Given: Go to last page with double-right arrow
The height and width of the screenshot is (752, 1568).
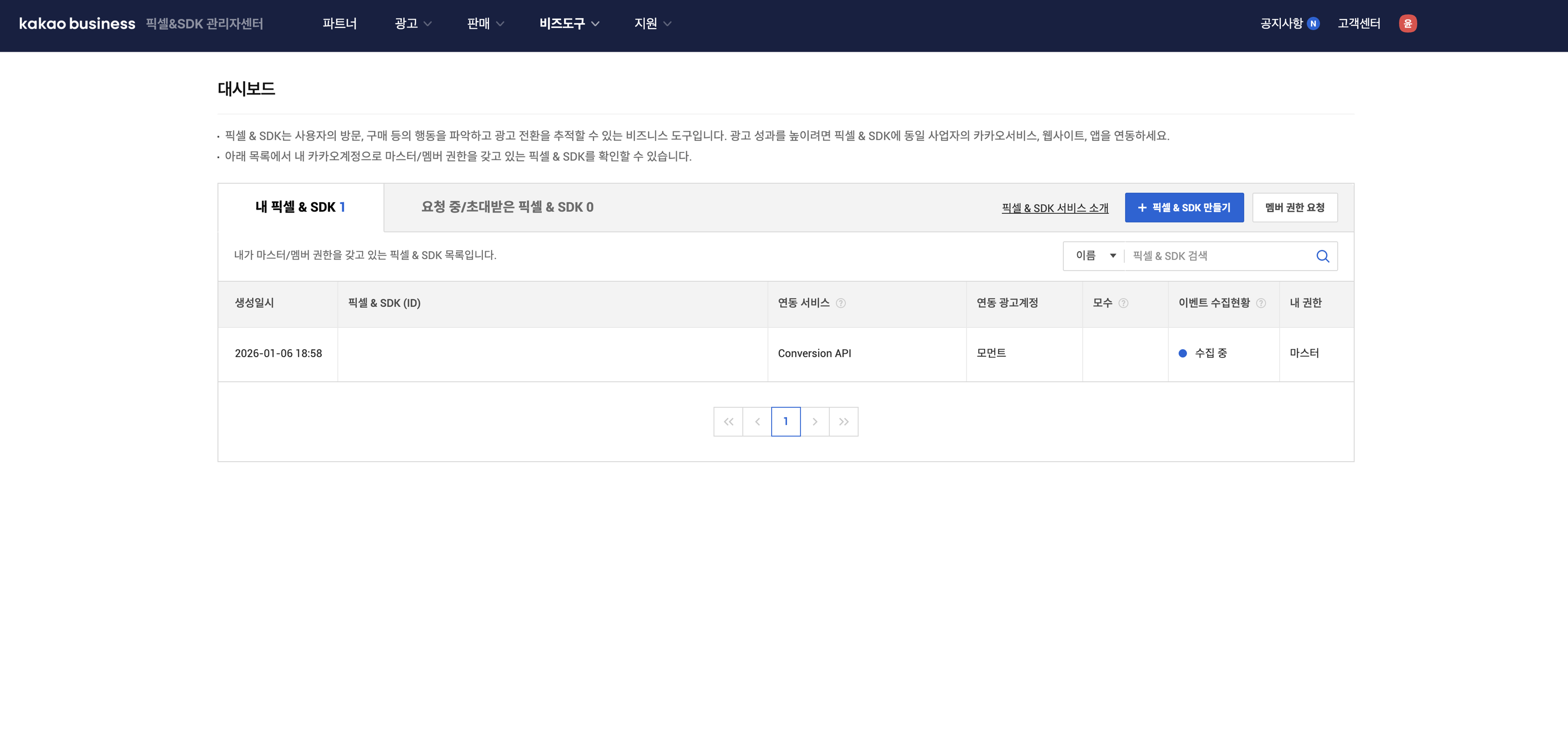Looking at the screenshot, I should (x=844, y=422).
